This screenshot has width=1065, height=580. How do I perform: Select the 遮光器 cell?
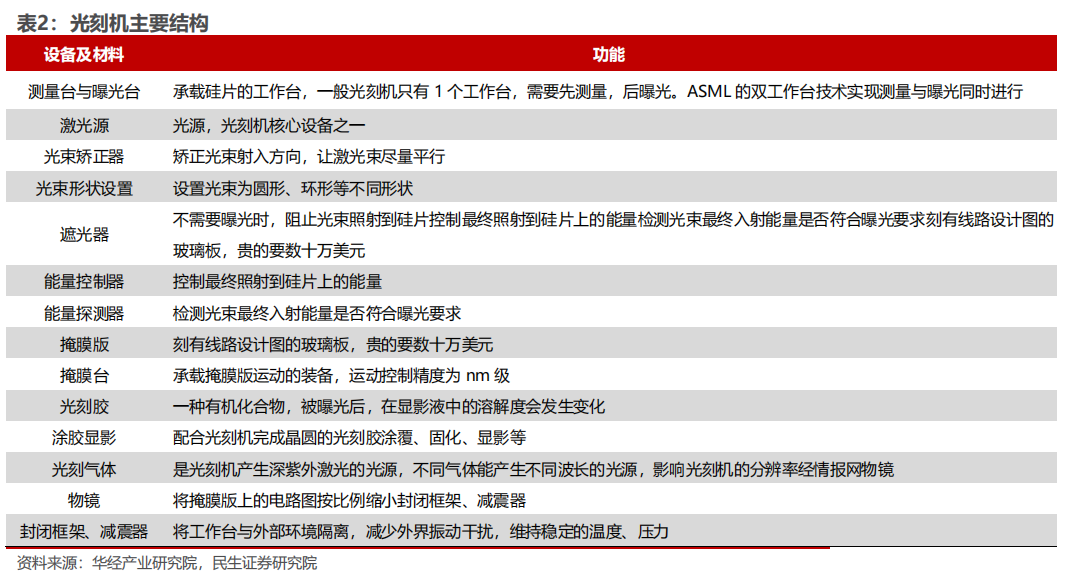[84, 235]
